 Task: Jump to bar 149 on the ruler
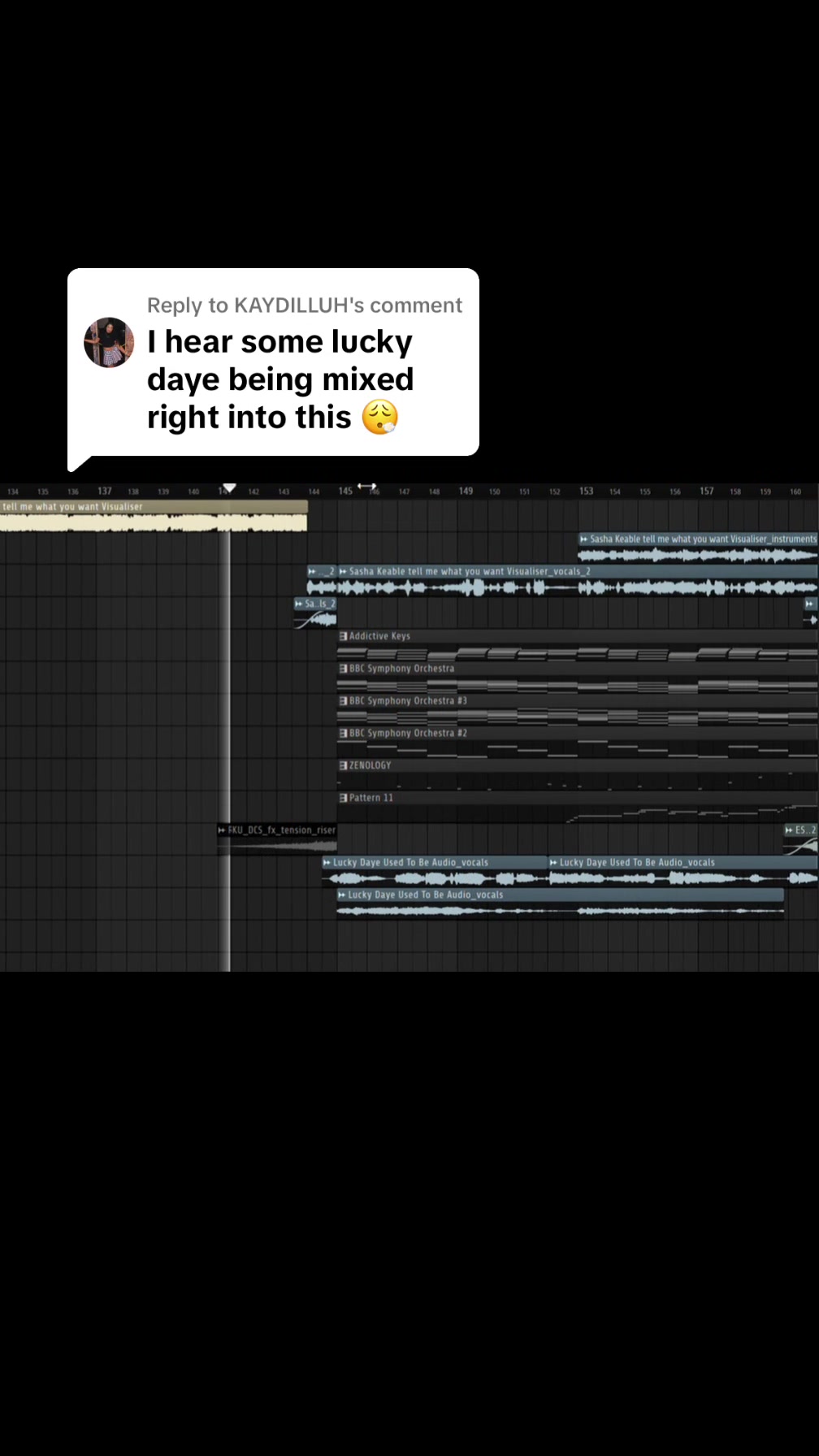click(x=466, y=491)
